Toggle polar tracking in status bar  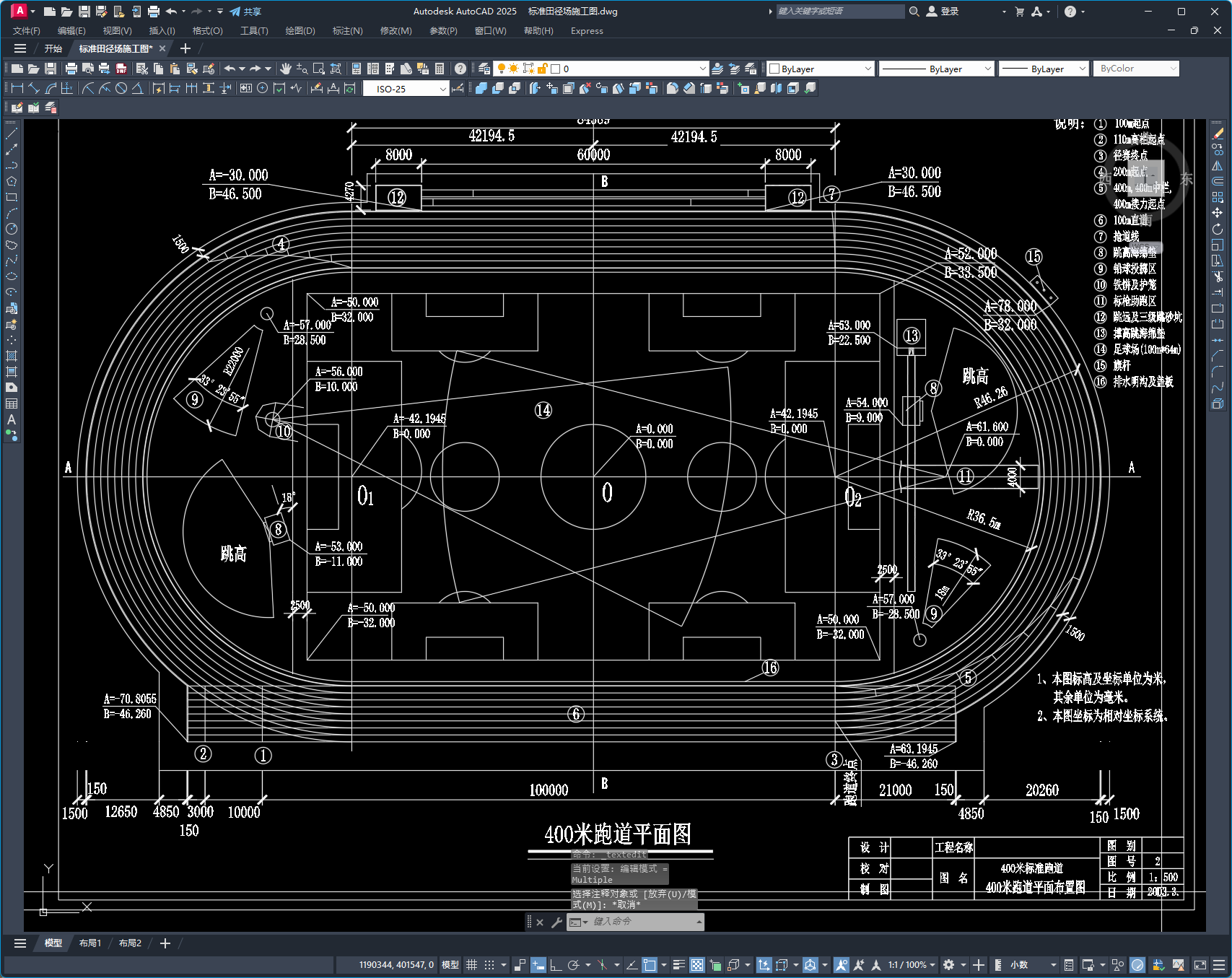pos(574,965)
